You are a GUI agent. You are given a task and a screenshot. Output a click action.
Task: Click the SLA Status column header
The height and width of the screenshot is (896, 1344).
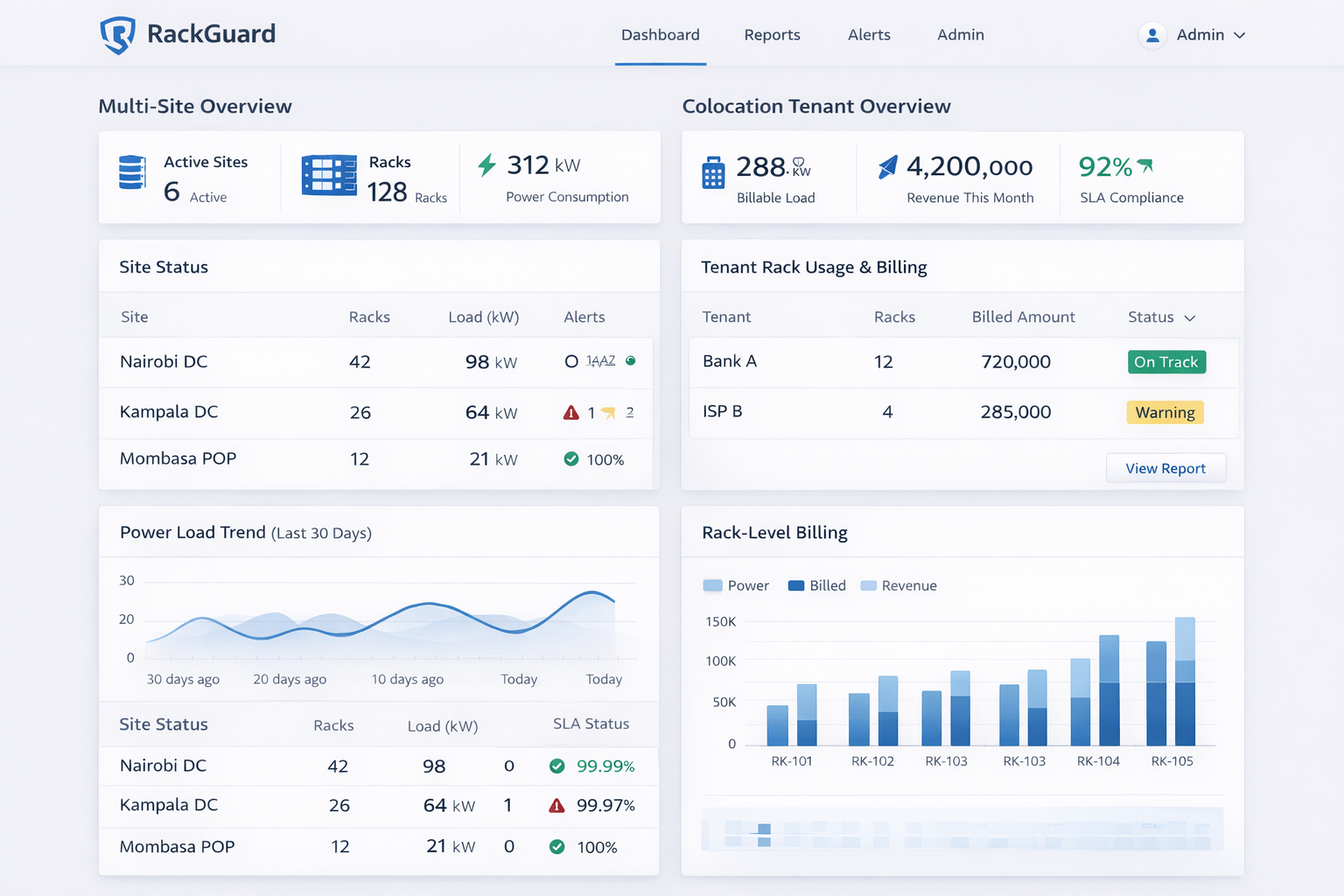pyautogui.click(x=591, y=724)
